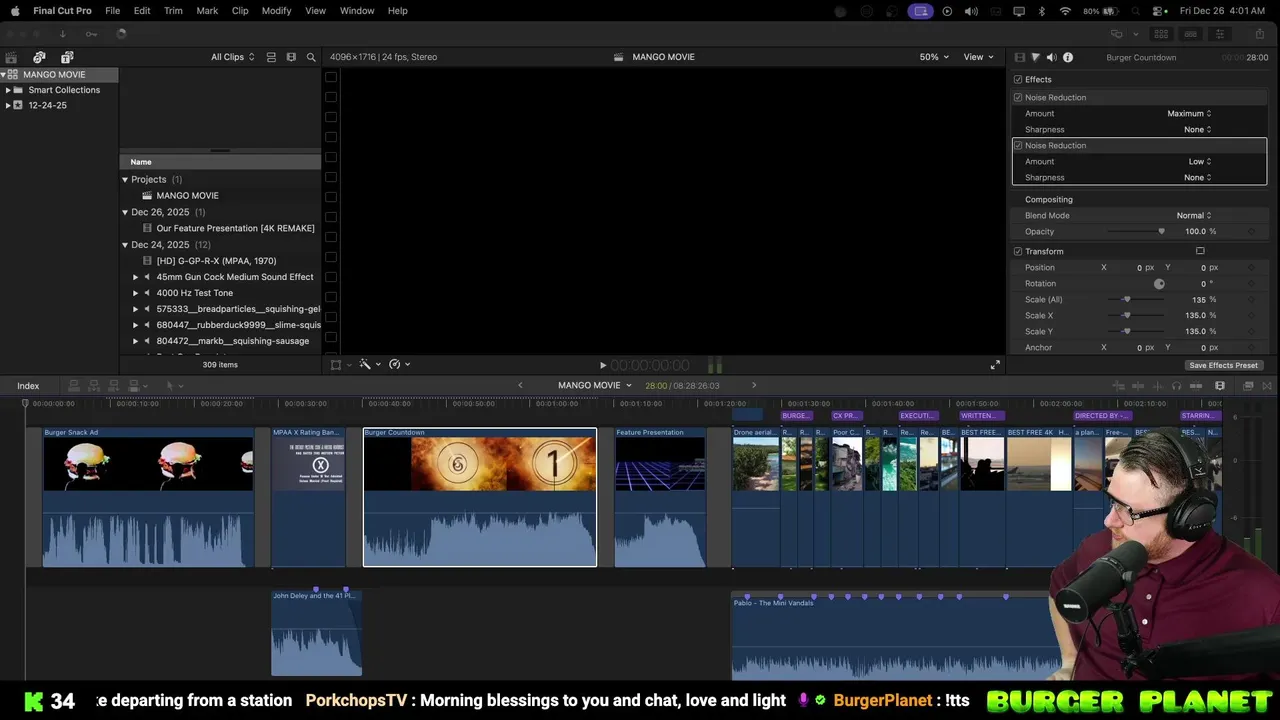Viewport: 1280px width, 720px height.
Task: Open the Blend Mode Normal dropdown
Action: point(1193,215)
